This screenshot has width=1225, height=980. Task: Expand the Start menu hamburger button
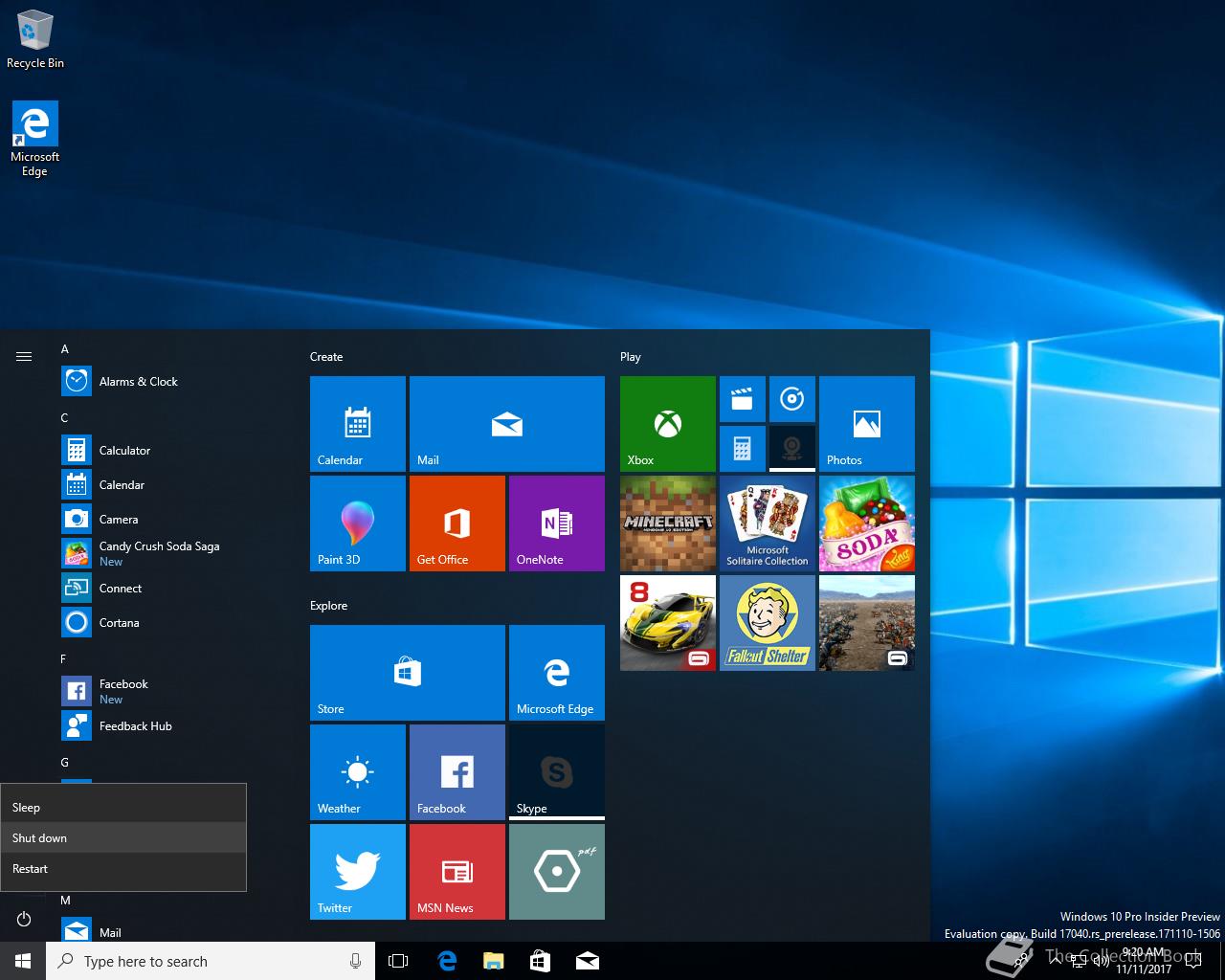pyautogui.click(x=24, y=356)
